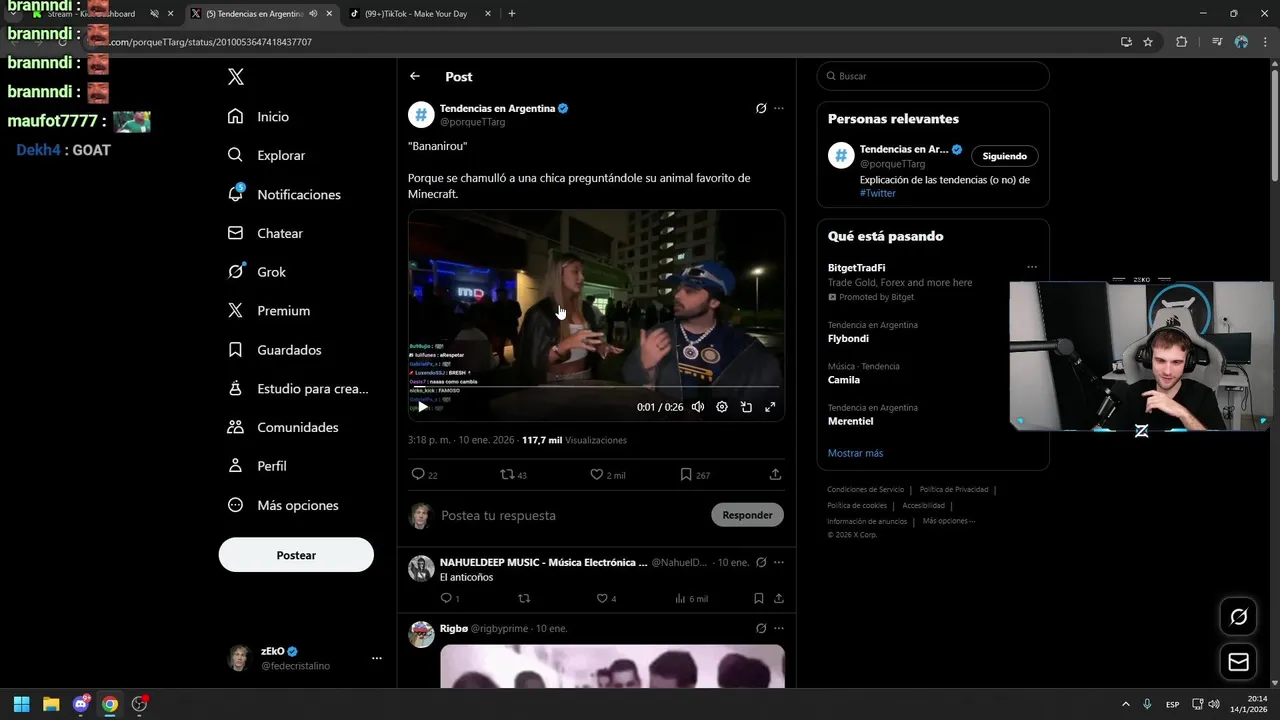
Task: Open Comunidades in the sidebar
Action: coord(283,427)
